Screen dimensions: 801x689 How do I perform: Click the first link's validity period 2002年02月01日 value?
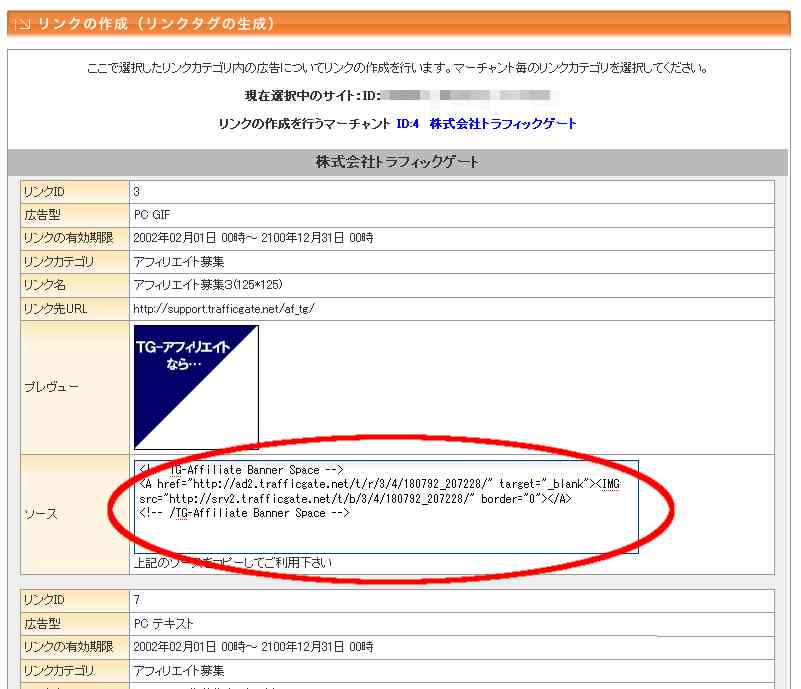point(253,238)
